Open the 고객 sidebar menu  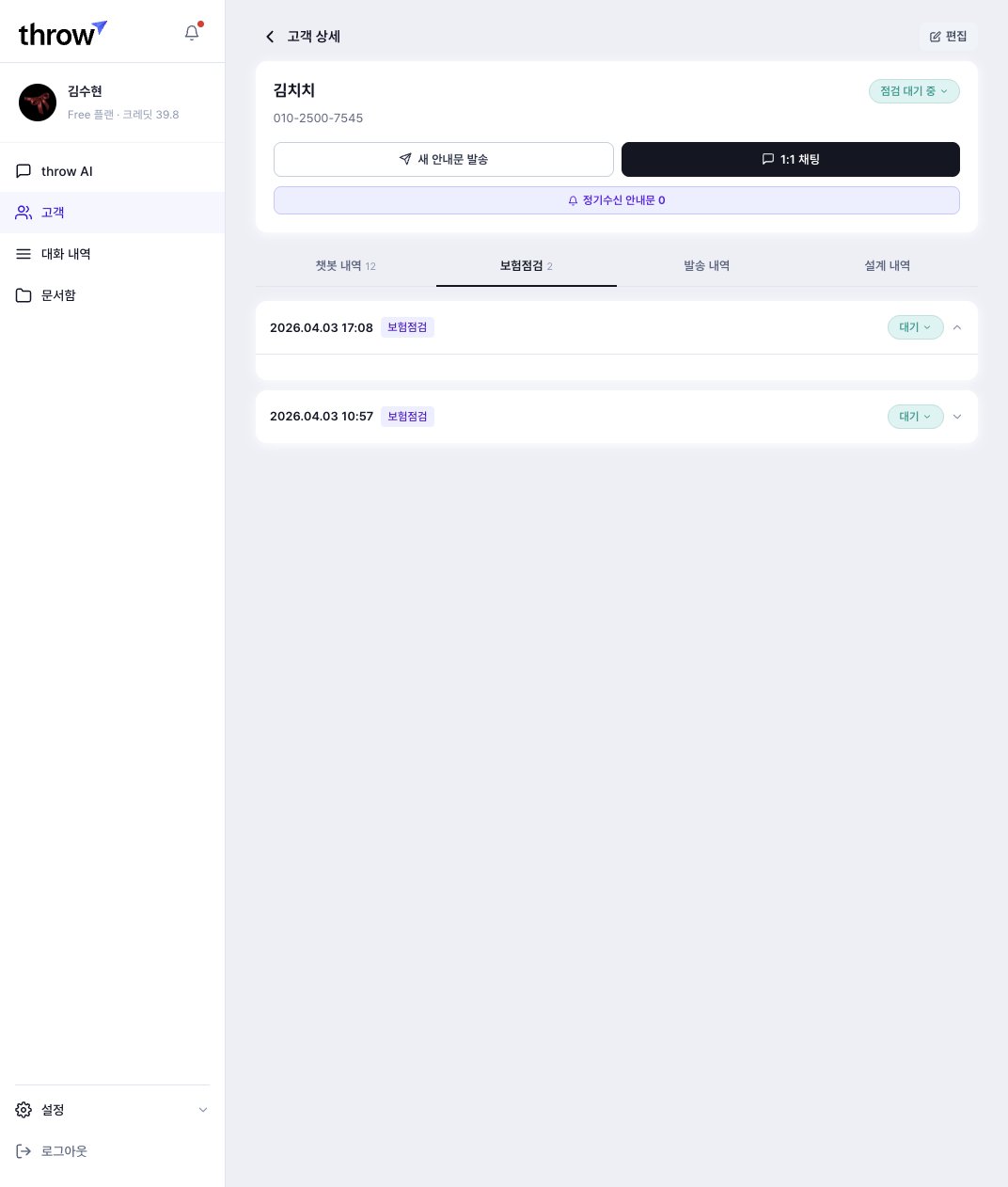[53, 213]
